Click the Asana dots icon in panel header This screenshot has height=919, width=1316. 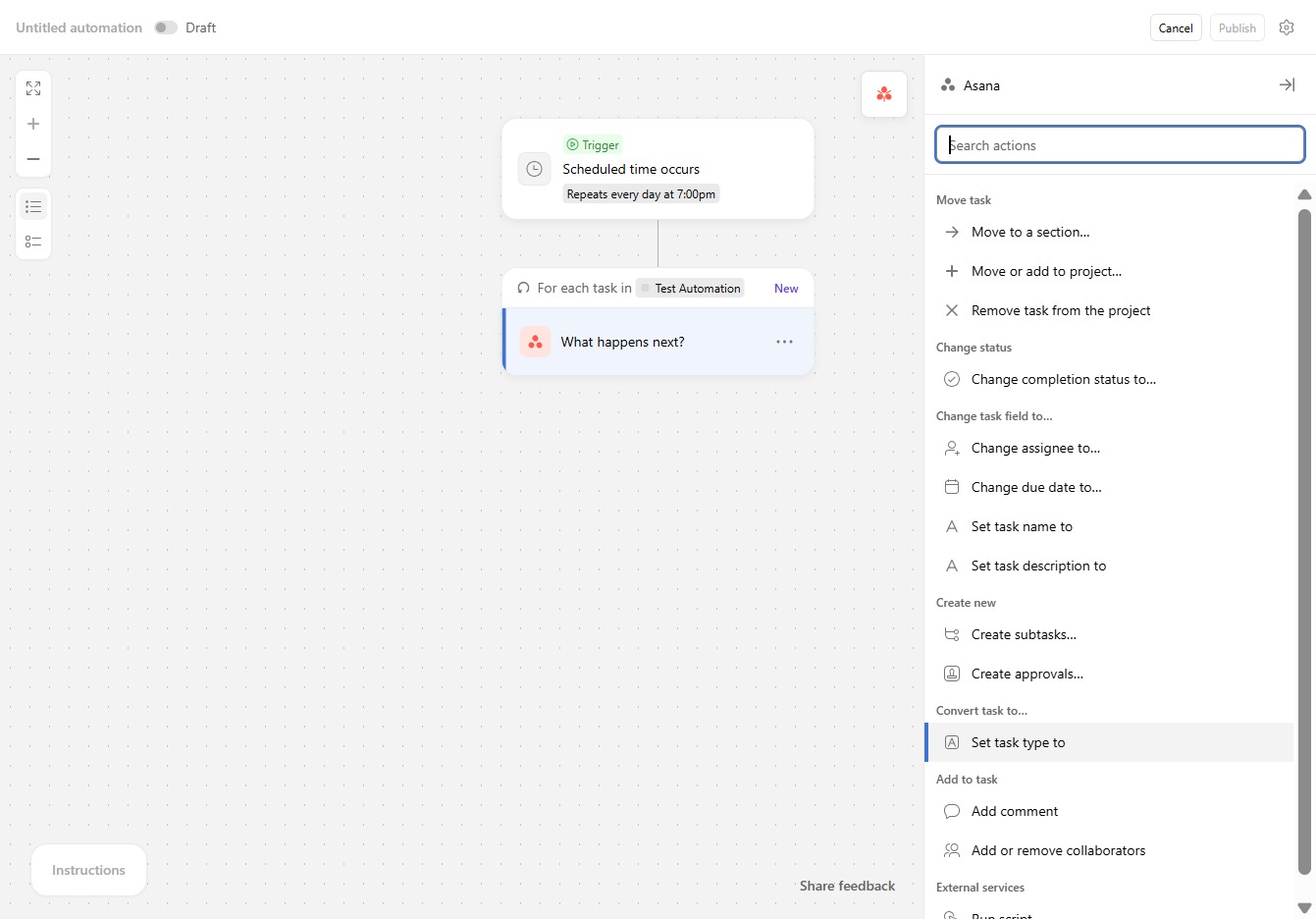tap(948, 85)
